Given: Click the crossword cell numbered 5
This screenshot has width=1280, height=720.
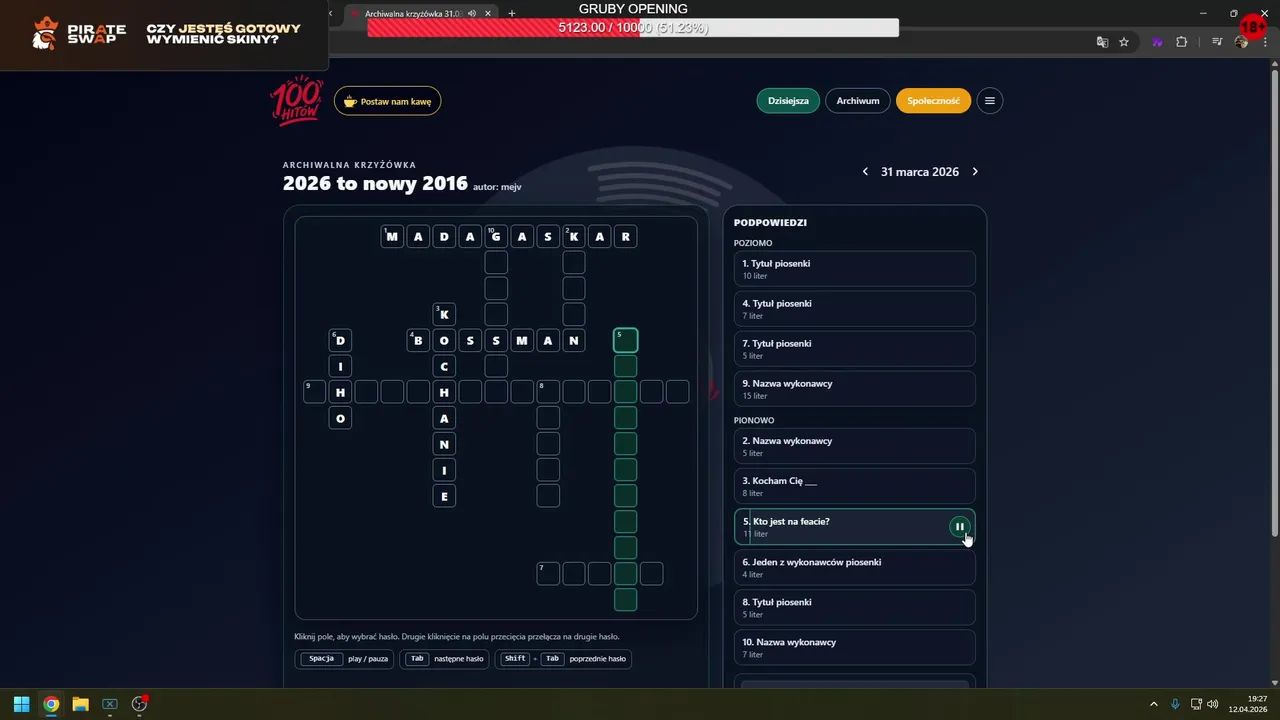Looking at the screenshot, I should click(x=625, y=340).
